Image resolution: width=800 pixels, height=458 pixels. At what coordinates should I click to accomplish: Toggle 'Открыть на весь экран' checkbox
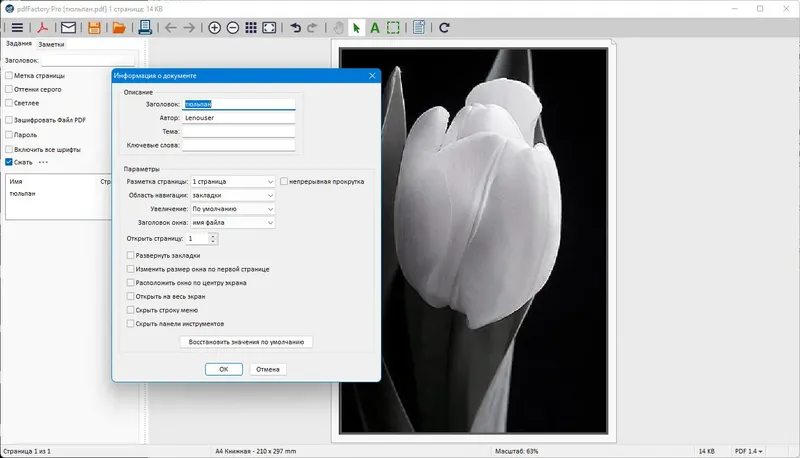point(131,297)
